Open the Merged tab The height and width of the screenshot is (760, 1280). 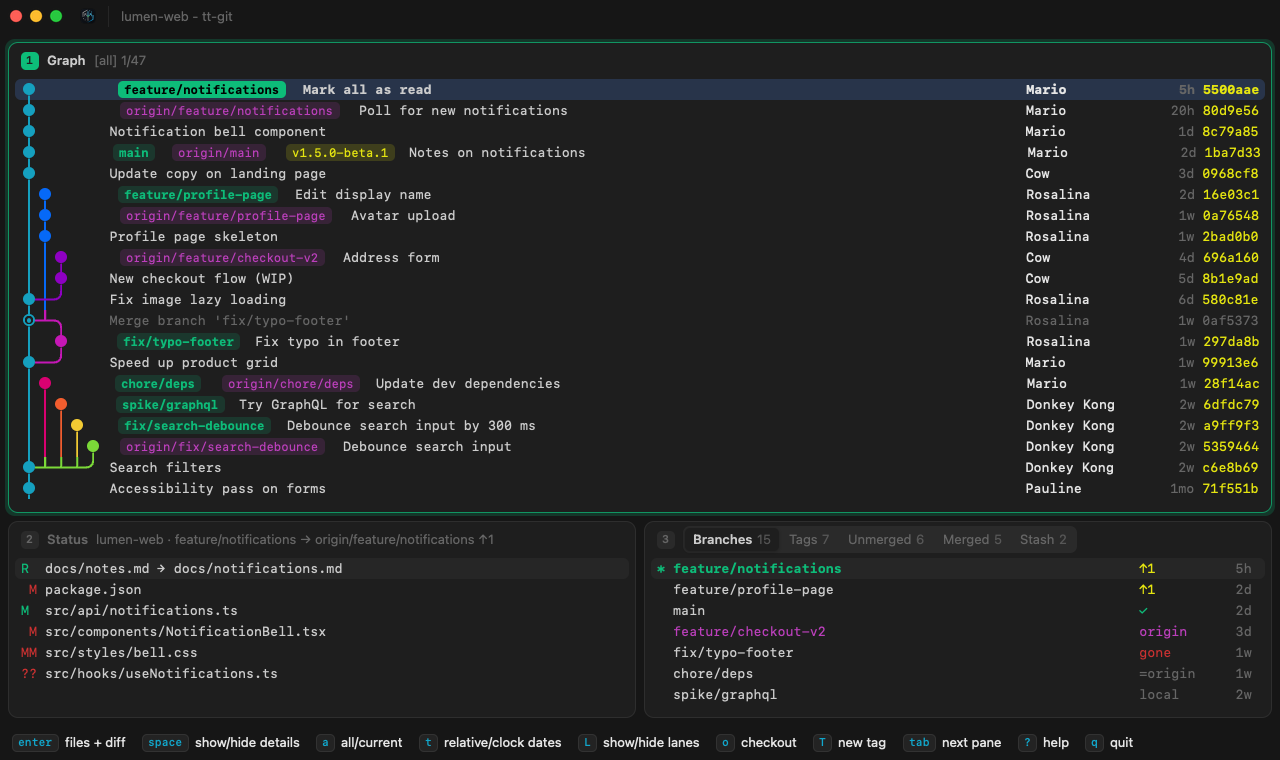[972, 539]
